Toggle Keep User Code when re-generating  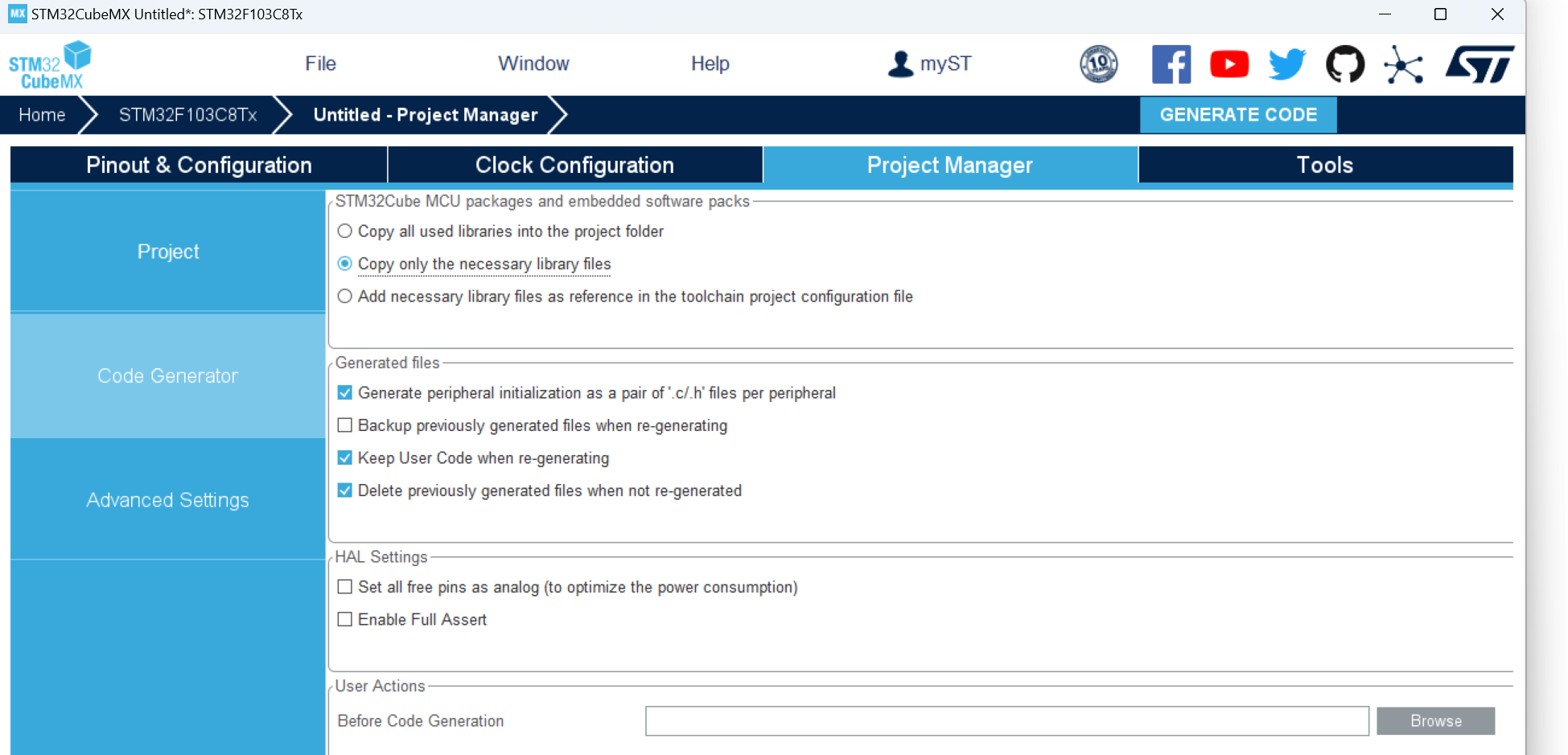[345, 458]
